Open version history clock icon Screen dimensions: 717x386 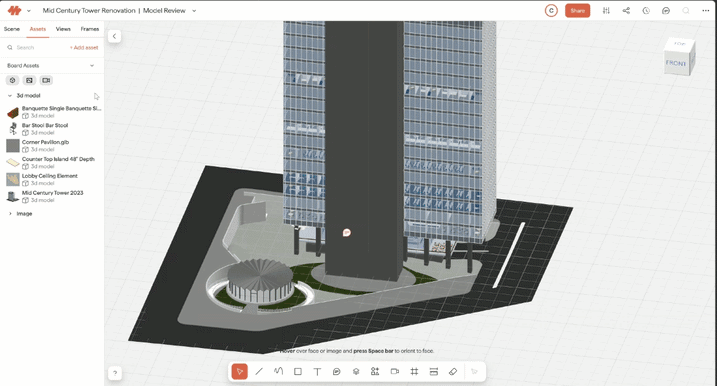point(646,11)
